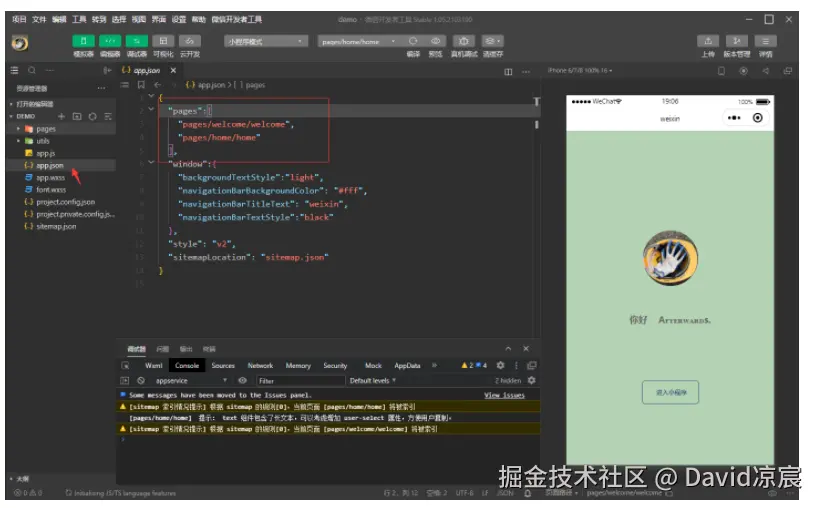
Task: Click the element inspector icon in devtools
Action: pyautogui.click(x=125, y=366)
